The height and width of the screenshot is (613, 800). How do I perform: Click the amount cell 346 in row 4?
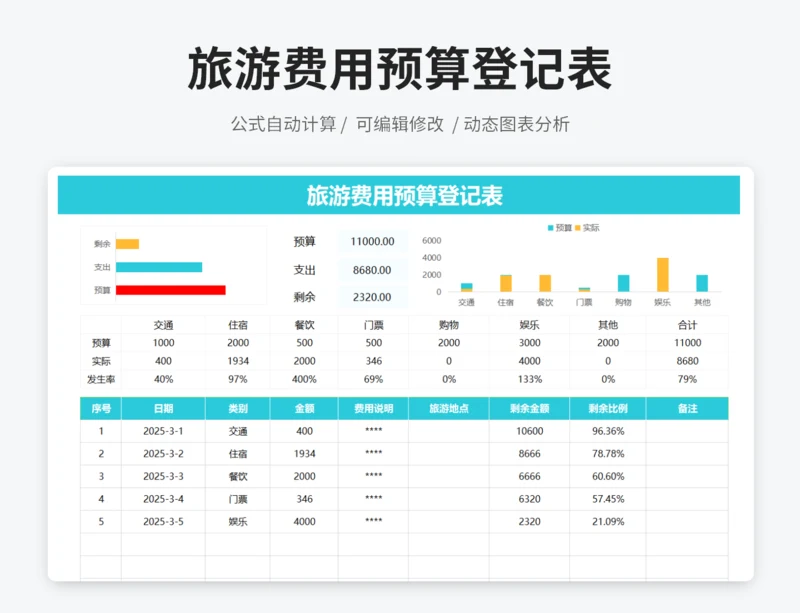[304, 499]
